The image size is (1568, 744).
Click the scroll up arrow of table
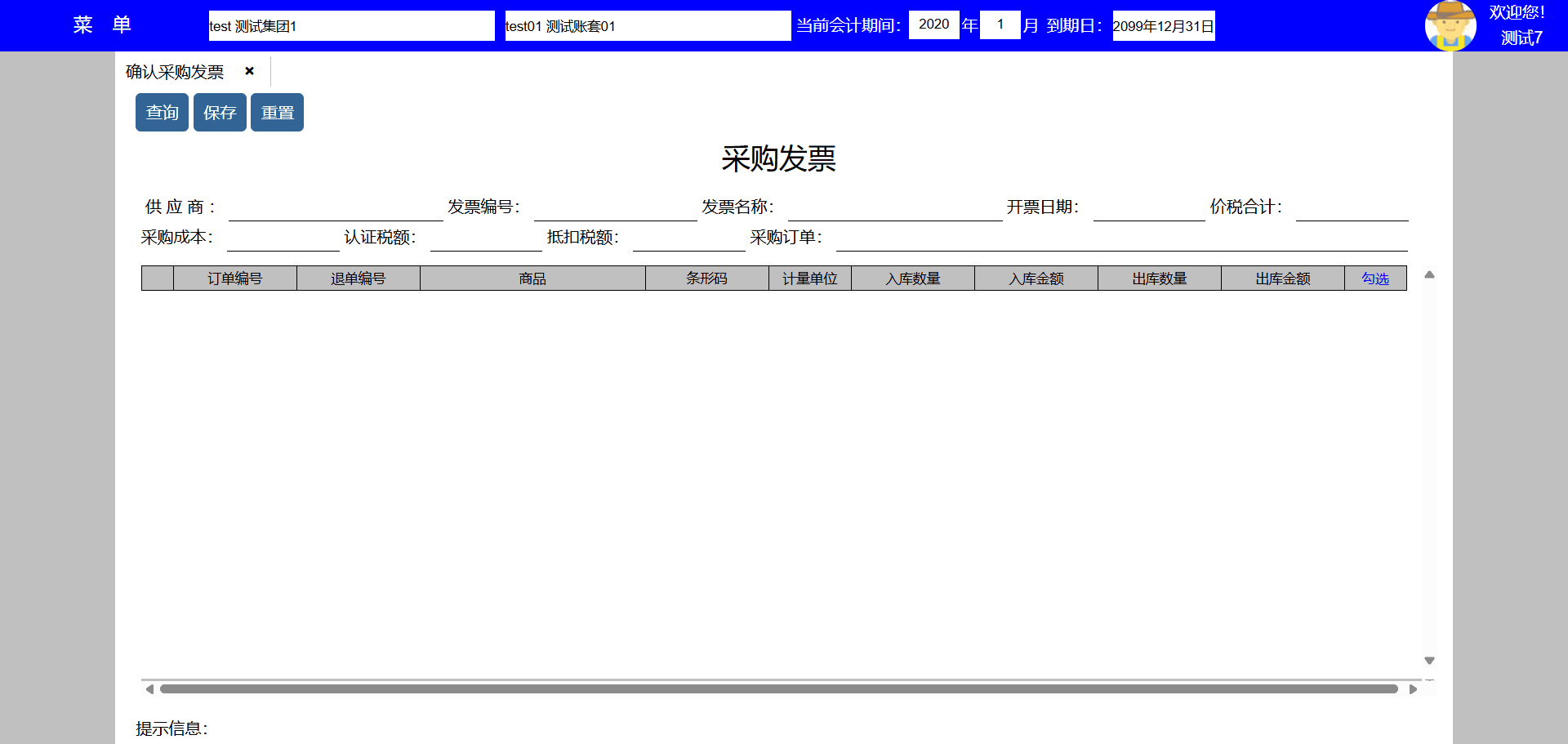tap(1429, 275)
